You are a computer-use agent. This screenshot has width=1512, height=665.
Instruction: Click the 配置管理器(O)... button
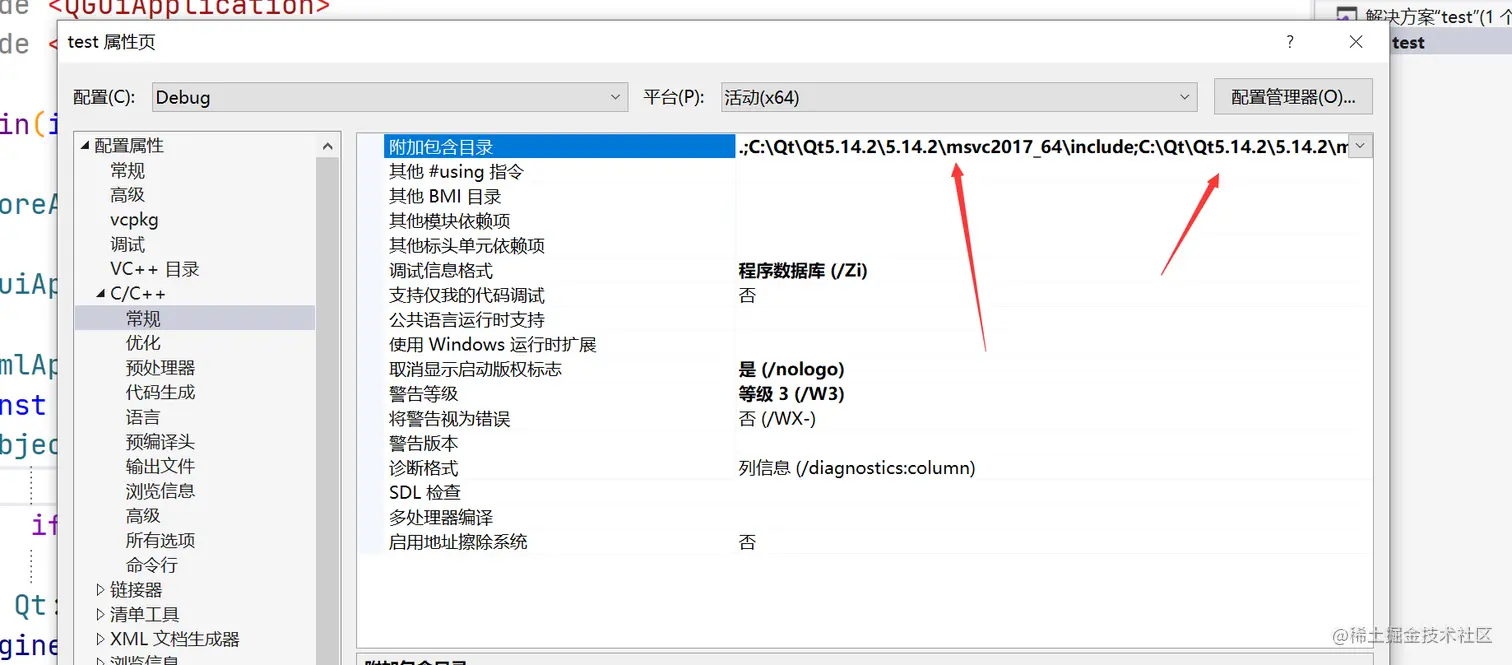[1293, 97]
